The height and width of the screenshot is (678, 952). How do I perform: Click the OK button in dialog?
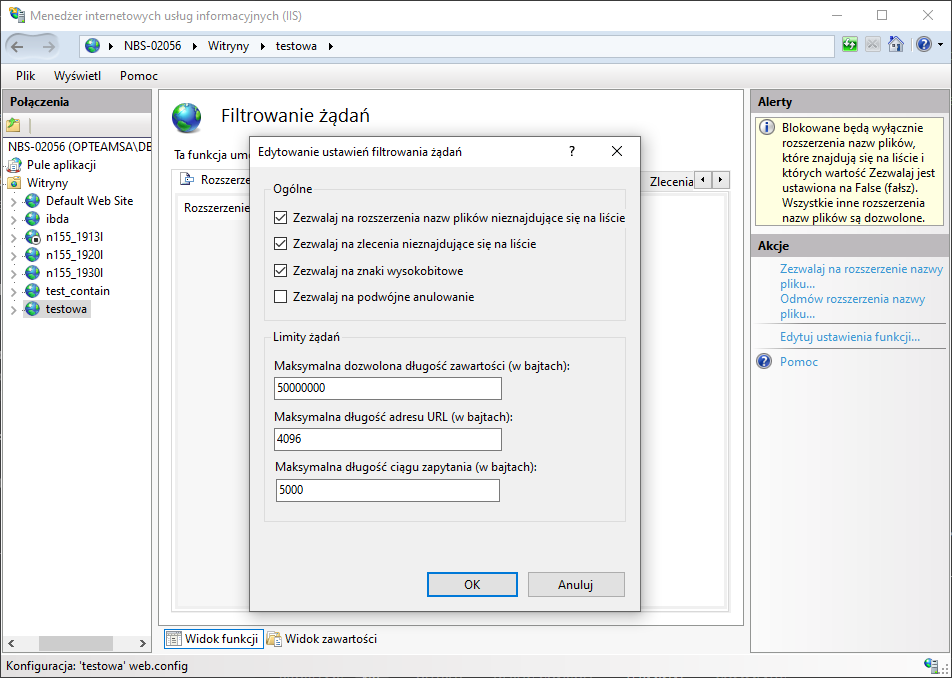pyautogui.click(x=472, y=584)
